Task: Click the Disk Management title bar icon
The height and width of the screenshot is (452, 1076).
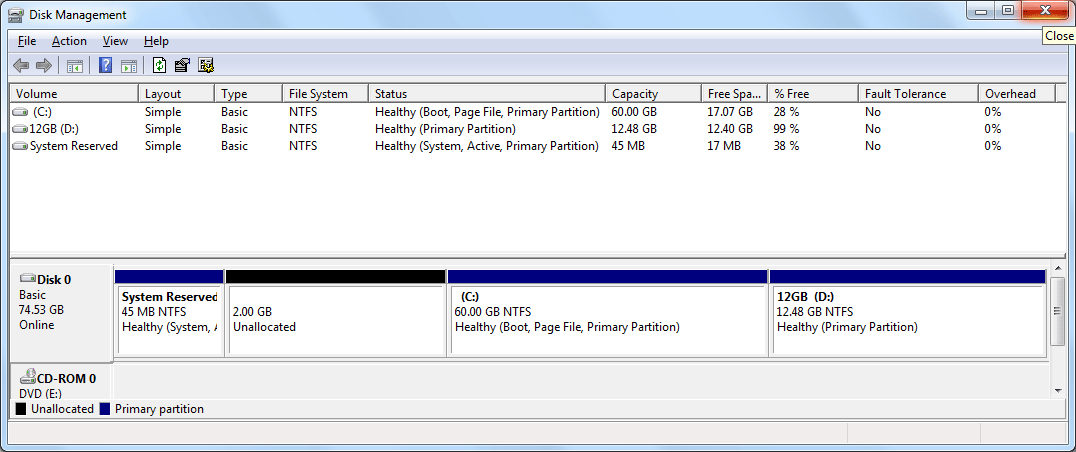Action: click(17, 14)
